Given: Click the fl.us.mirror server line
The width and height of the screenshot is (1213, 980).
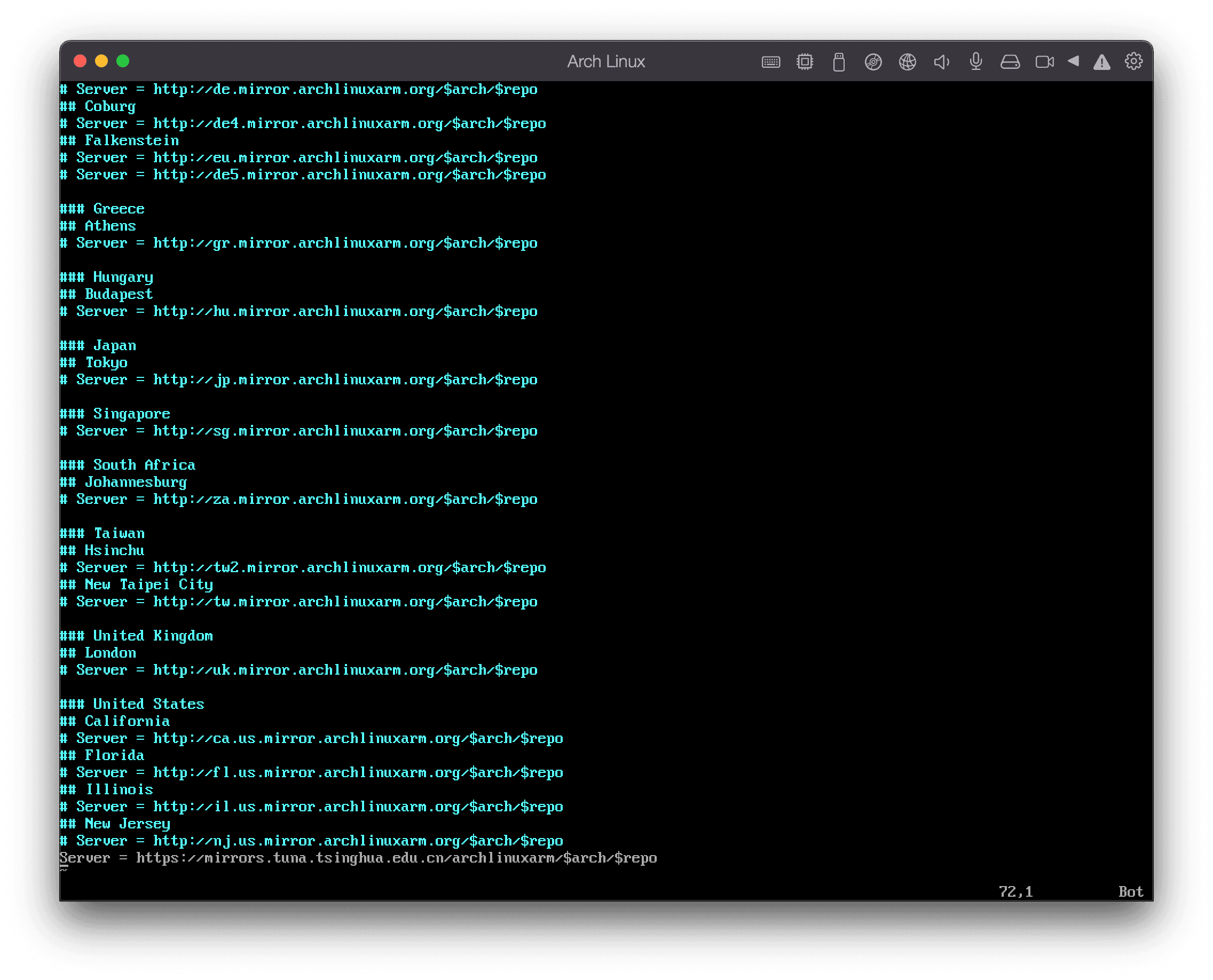Looking at the screenshot, I should pyautogui.click(x=312, y=772).
